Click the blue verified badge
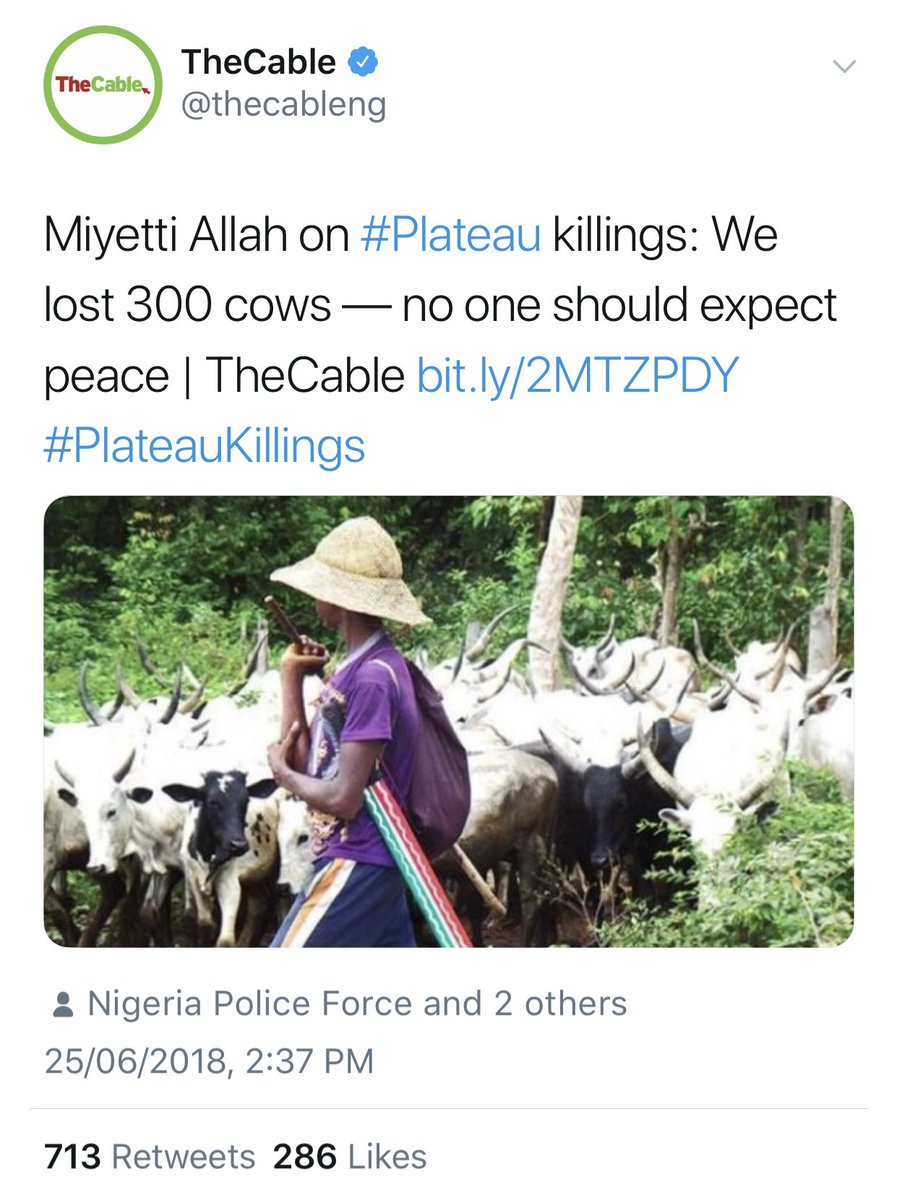This screenshot has height=1200, width=897. click(x=360, y=63)
